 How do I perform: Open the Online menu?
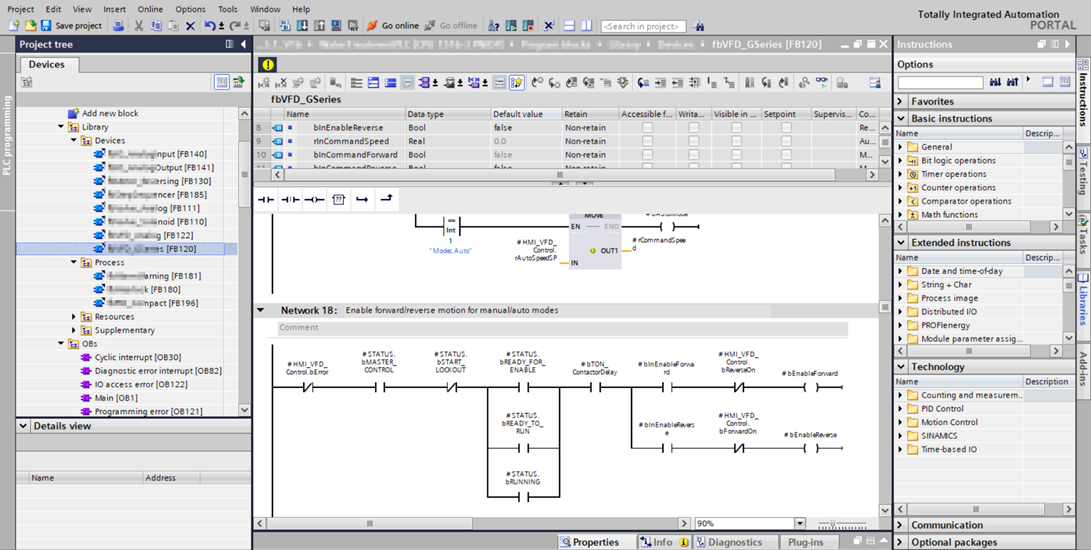point(150,9)
